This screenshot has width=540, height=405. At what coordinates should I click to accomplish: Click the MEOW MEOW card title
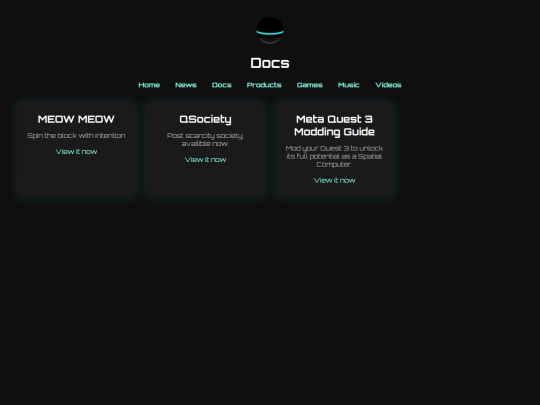[x=76, y=119]
